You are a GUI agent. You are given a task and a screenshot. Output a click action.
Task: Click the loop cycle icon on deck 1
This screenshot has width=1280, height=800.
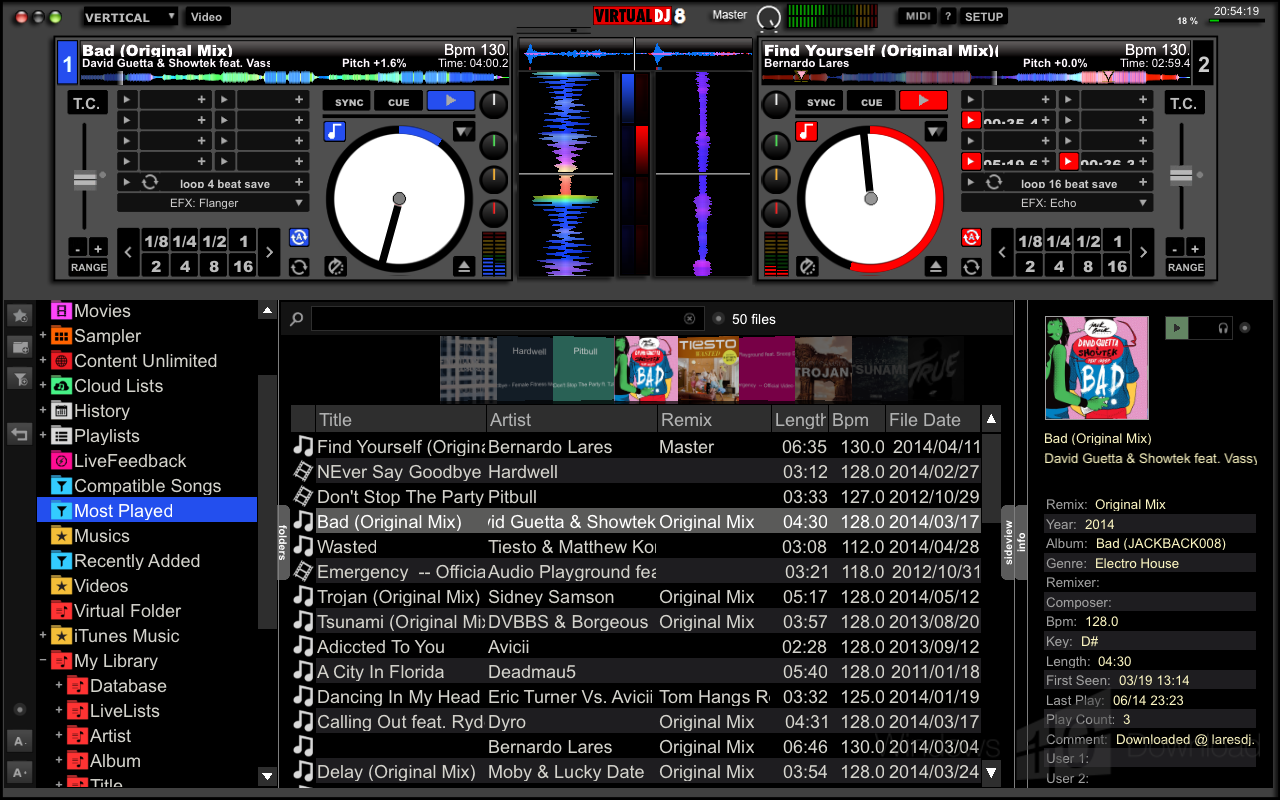(x=299, y=267)
